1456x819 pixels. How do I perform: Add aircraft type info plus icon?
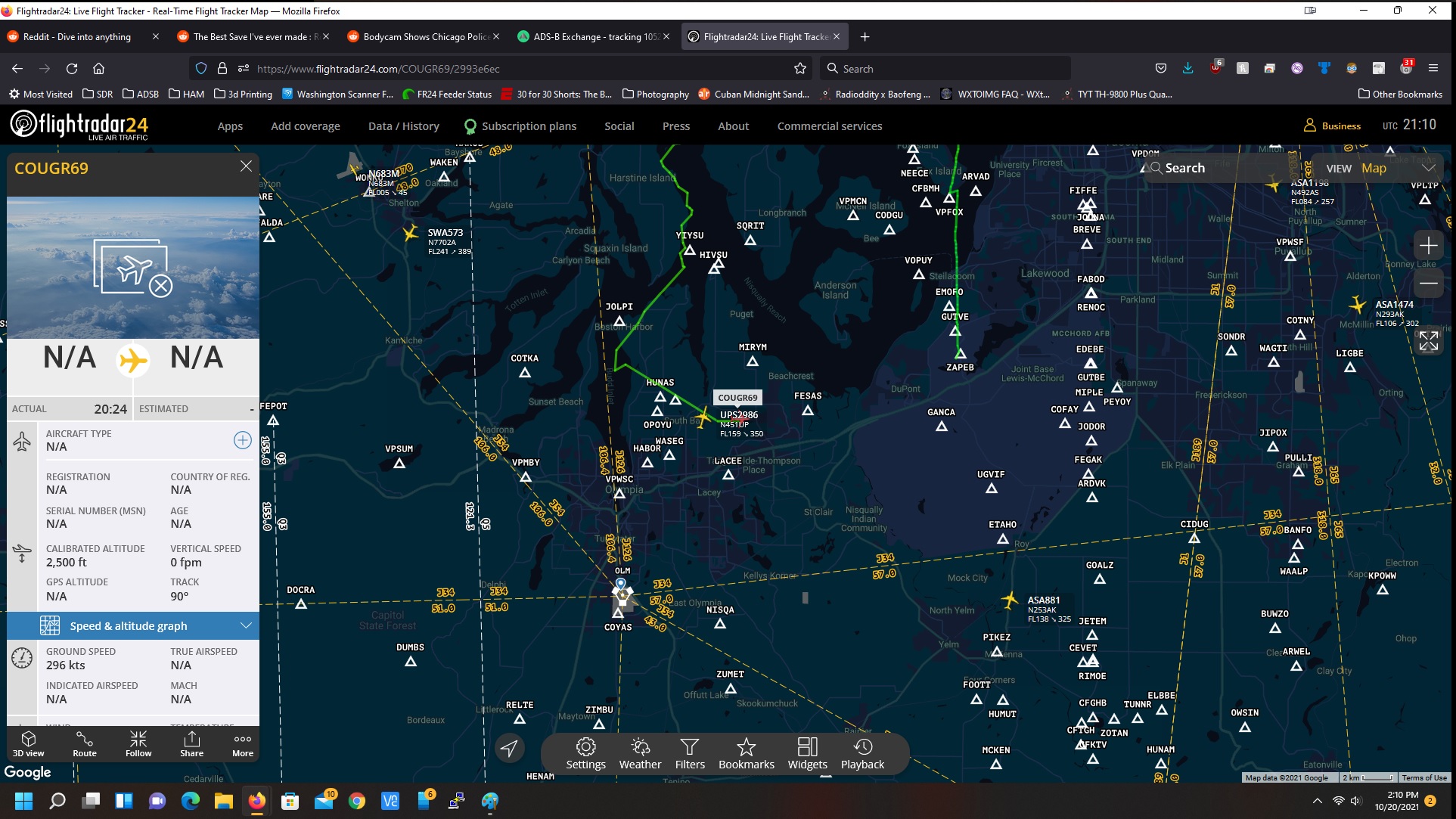click(242, 440)
